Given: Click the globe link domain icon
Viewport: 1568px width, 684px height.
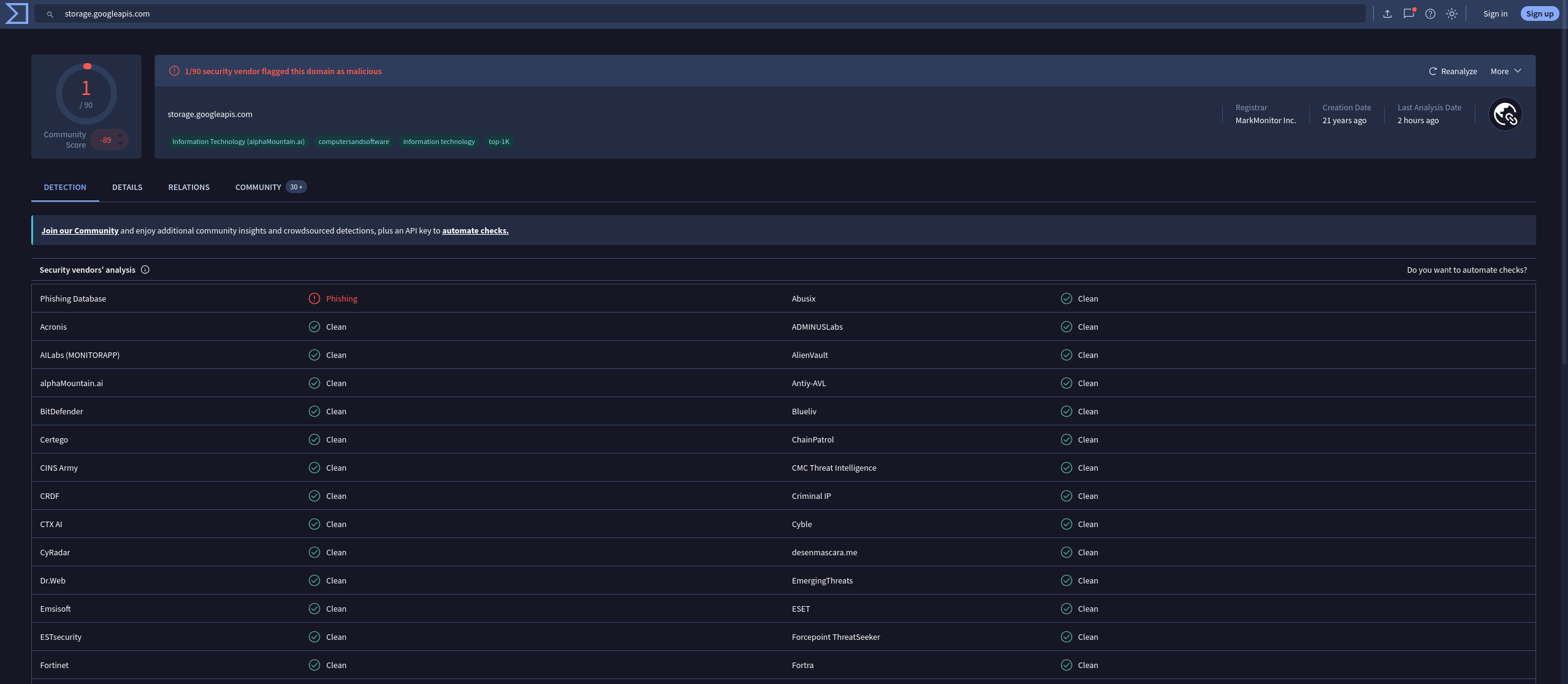Looking at the screenshot, I should click(x=1505, y=114).
